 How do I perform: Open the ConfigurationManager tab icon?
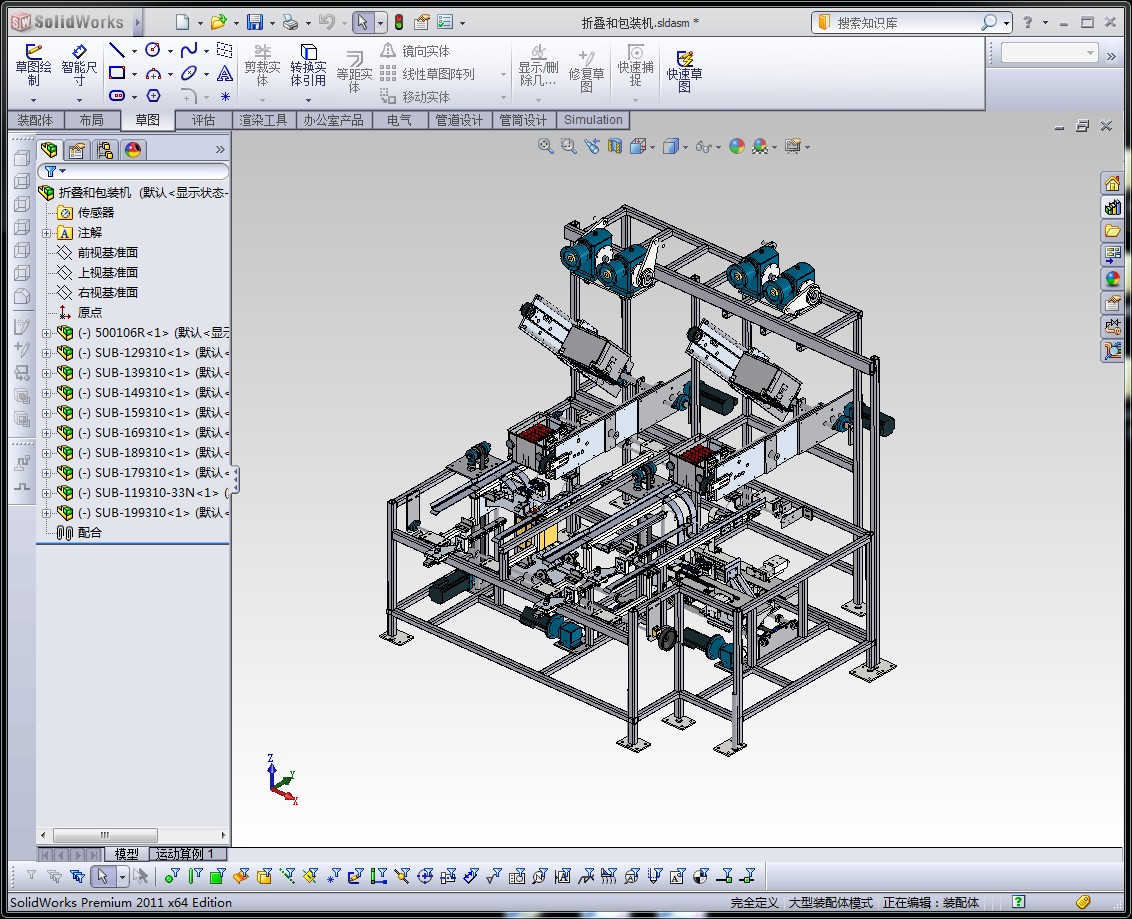point(104,150)
